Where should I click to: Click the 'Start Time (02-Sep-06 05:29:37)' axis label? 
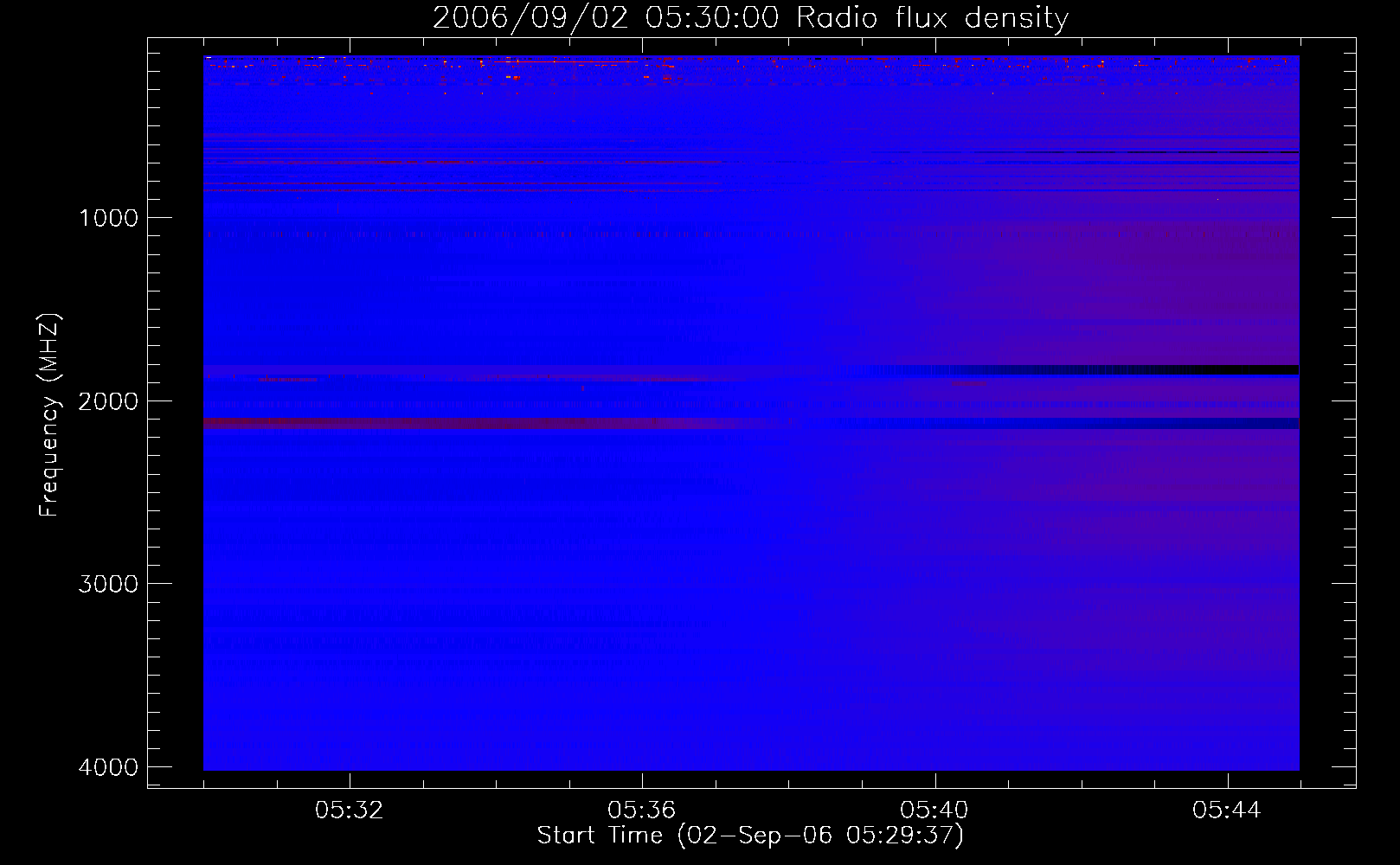click(750, 836)
